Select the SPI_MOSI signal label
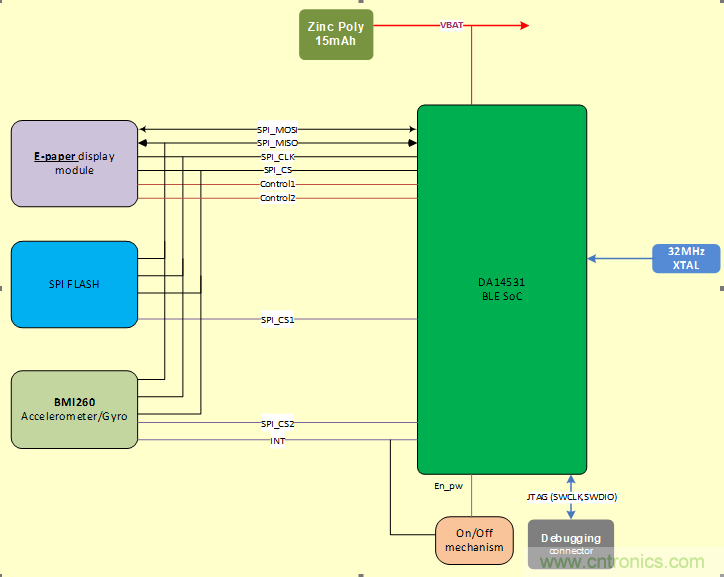This screenshot has height=577, width=724. pos(277,130)
